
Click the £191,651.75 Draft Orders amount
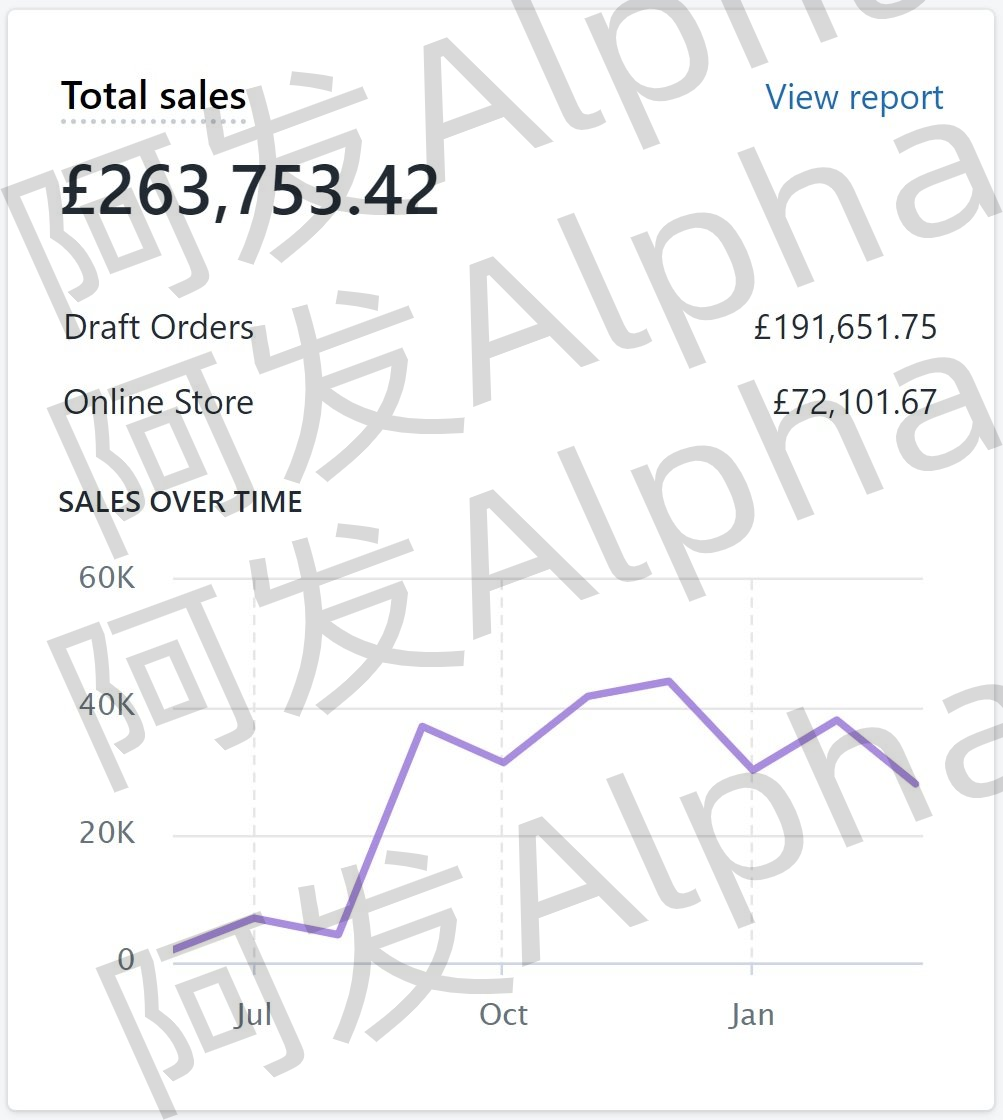click(845, 327)
